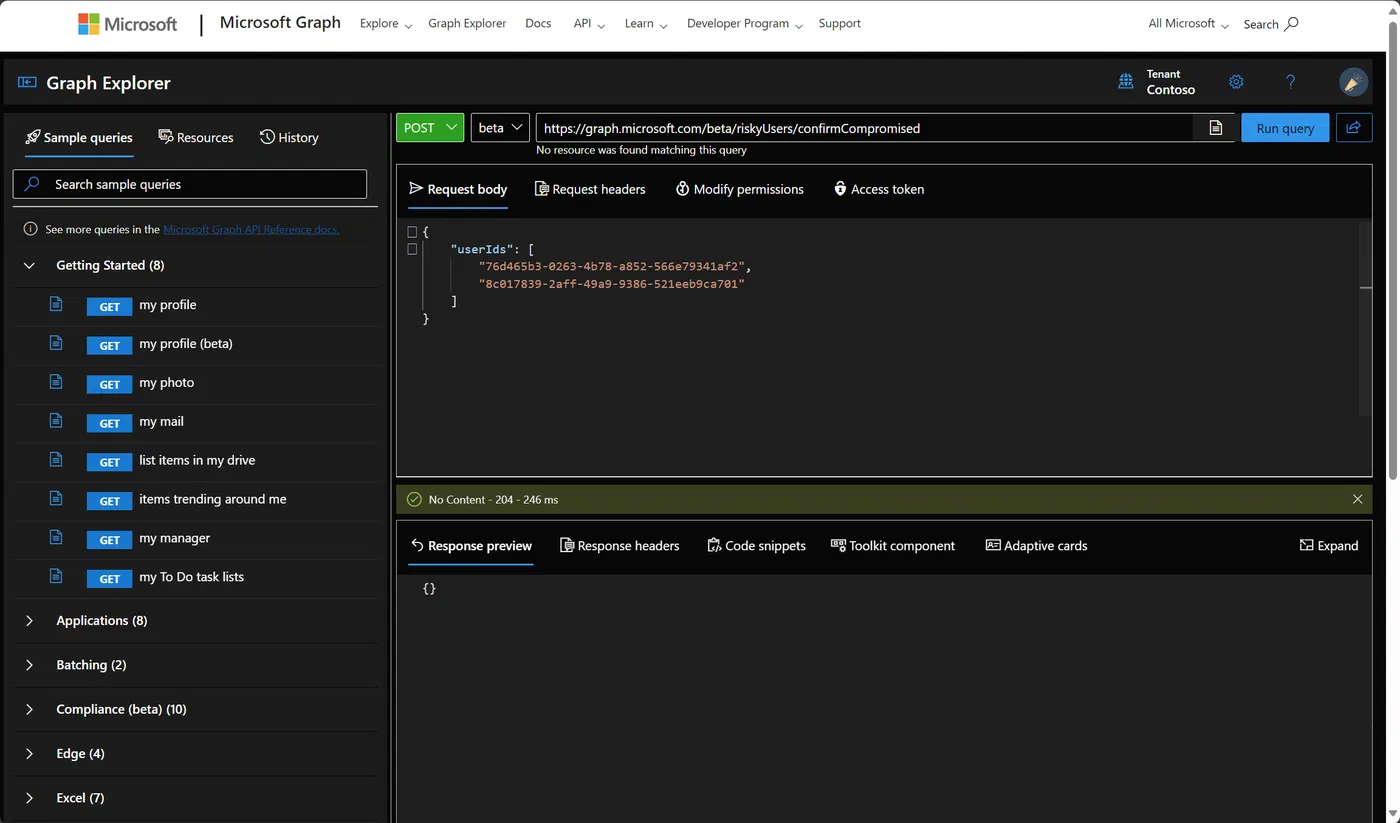Screen dimensions: 1400x823
Task: Open the Code snippets tab
Action: [756, 545]
